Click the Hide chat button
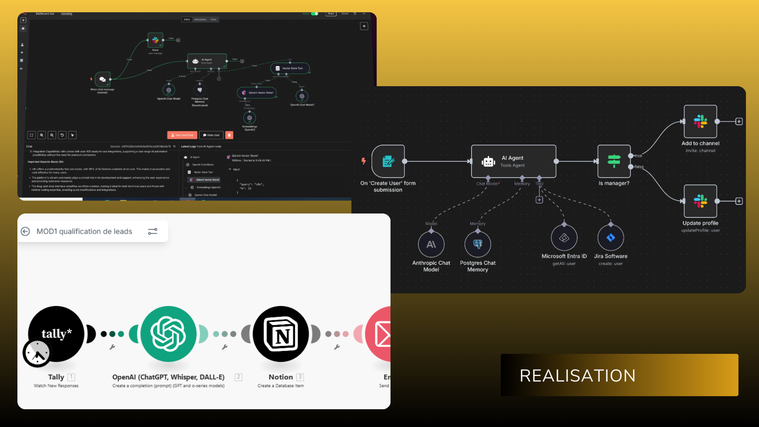The height and width of the screenshot is (427, 759). (211, 135)
